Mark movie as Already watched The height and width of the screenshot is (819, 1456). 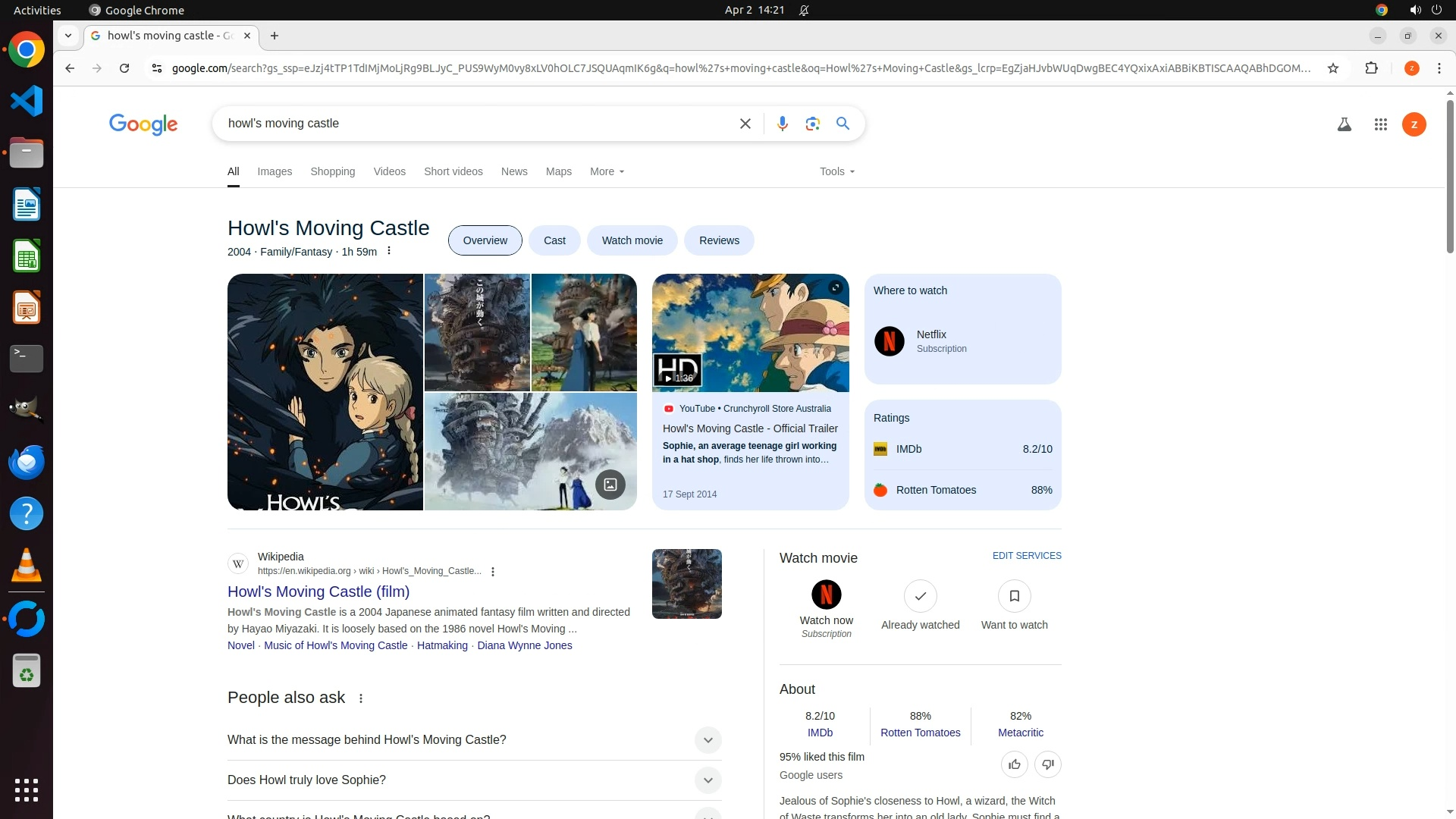[920, 596]
